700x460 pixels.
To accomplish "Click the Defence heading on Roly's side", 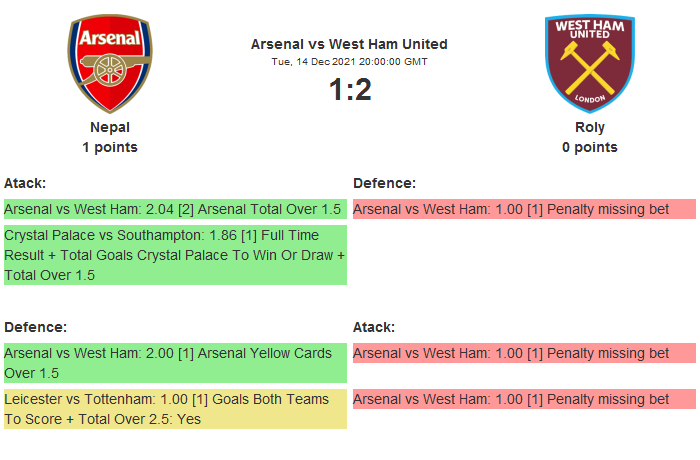I will (x=384, y=183).
